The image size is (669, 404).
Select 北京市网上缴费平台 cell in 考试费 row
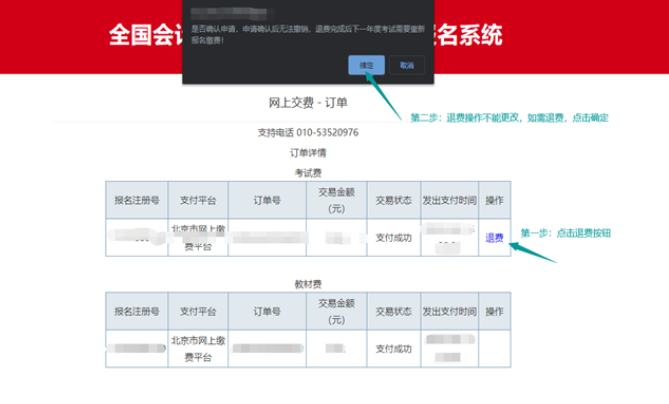click(x=197, y=238)
